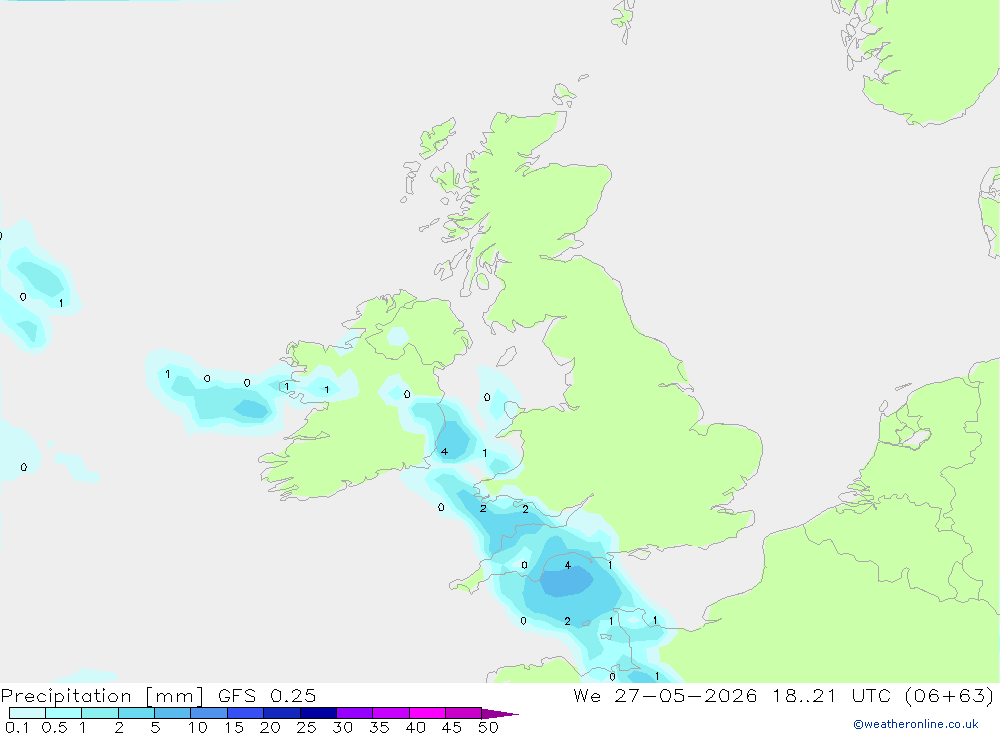Click the '18..21 UTC' time text
The image size is (1000, 733).
click(831, 696)
